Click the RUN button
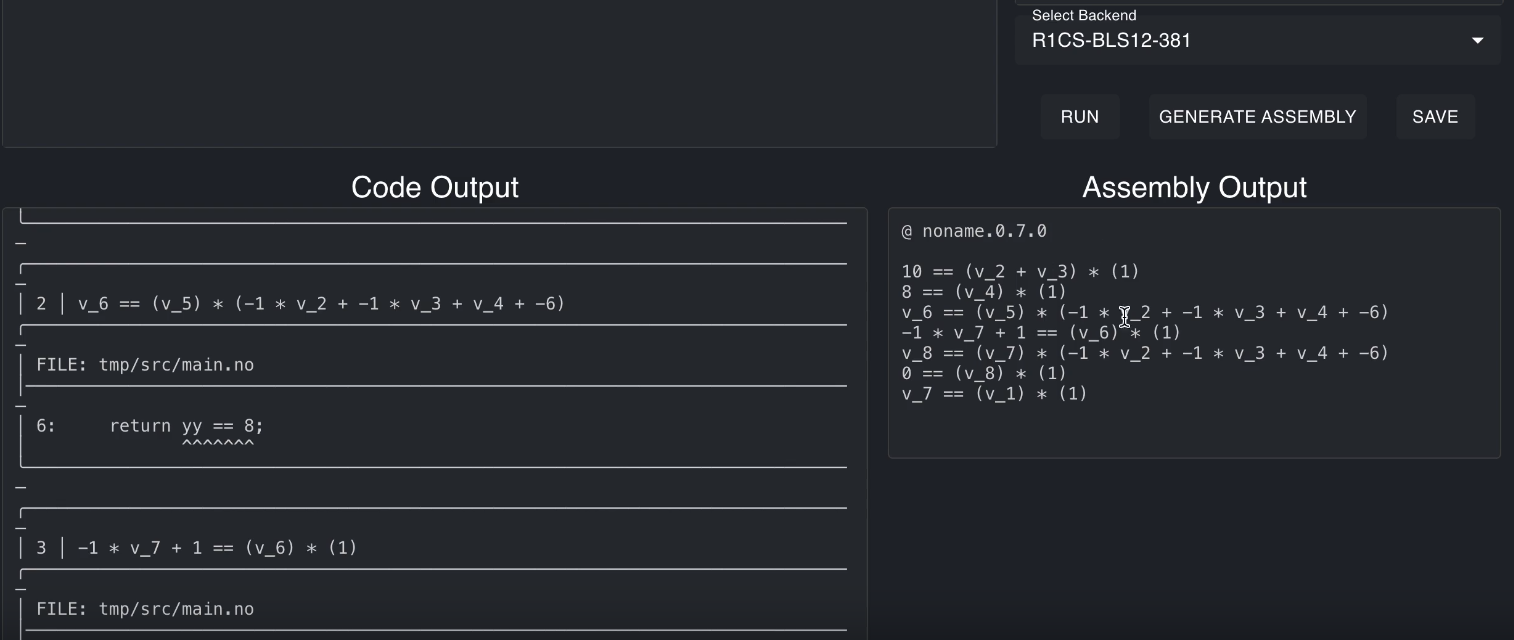The image size is (1514, 640). 1079,117
